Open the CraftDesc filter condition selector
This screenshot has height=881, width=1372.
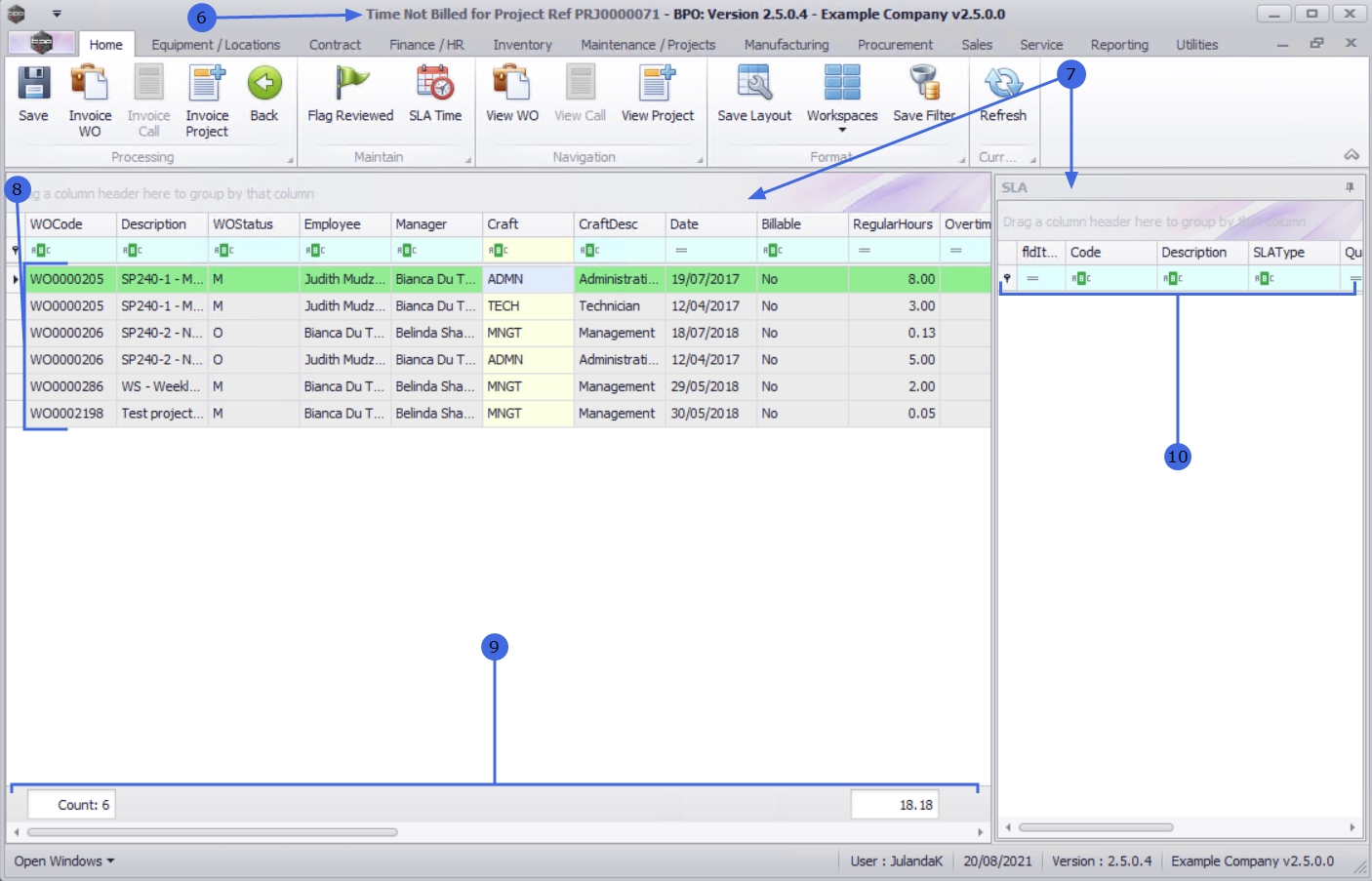[589, 251]
